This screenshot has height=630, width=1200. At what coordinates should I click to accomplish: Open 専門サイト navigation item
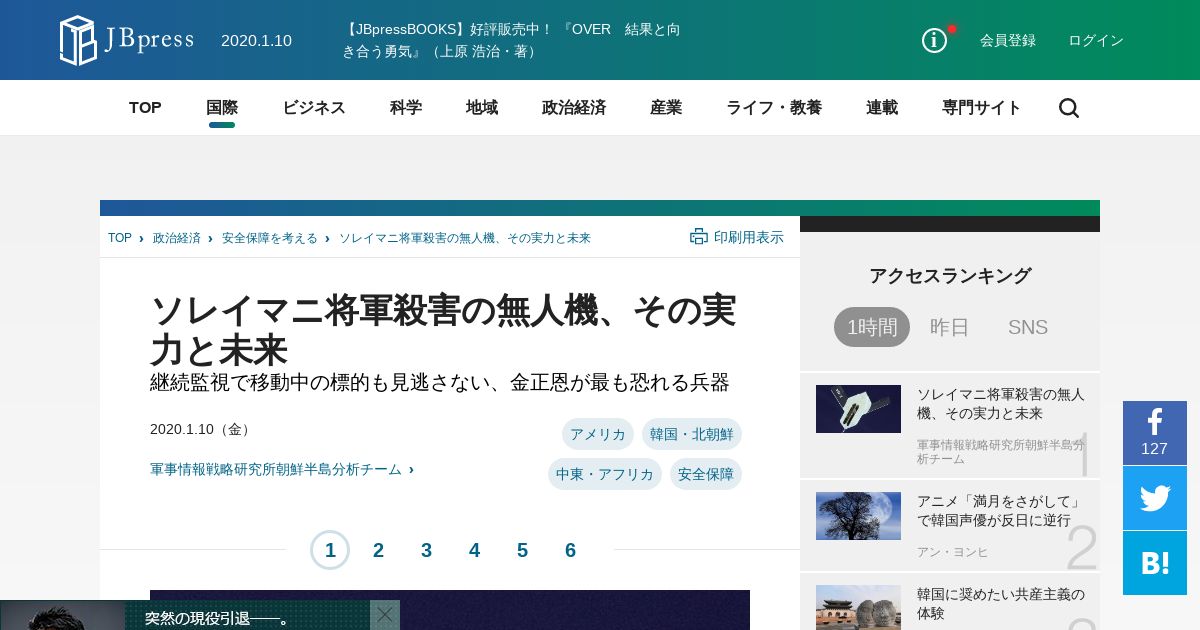click(982, 108)
